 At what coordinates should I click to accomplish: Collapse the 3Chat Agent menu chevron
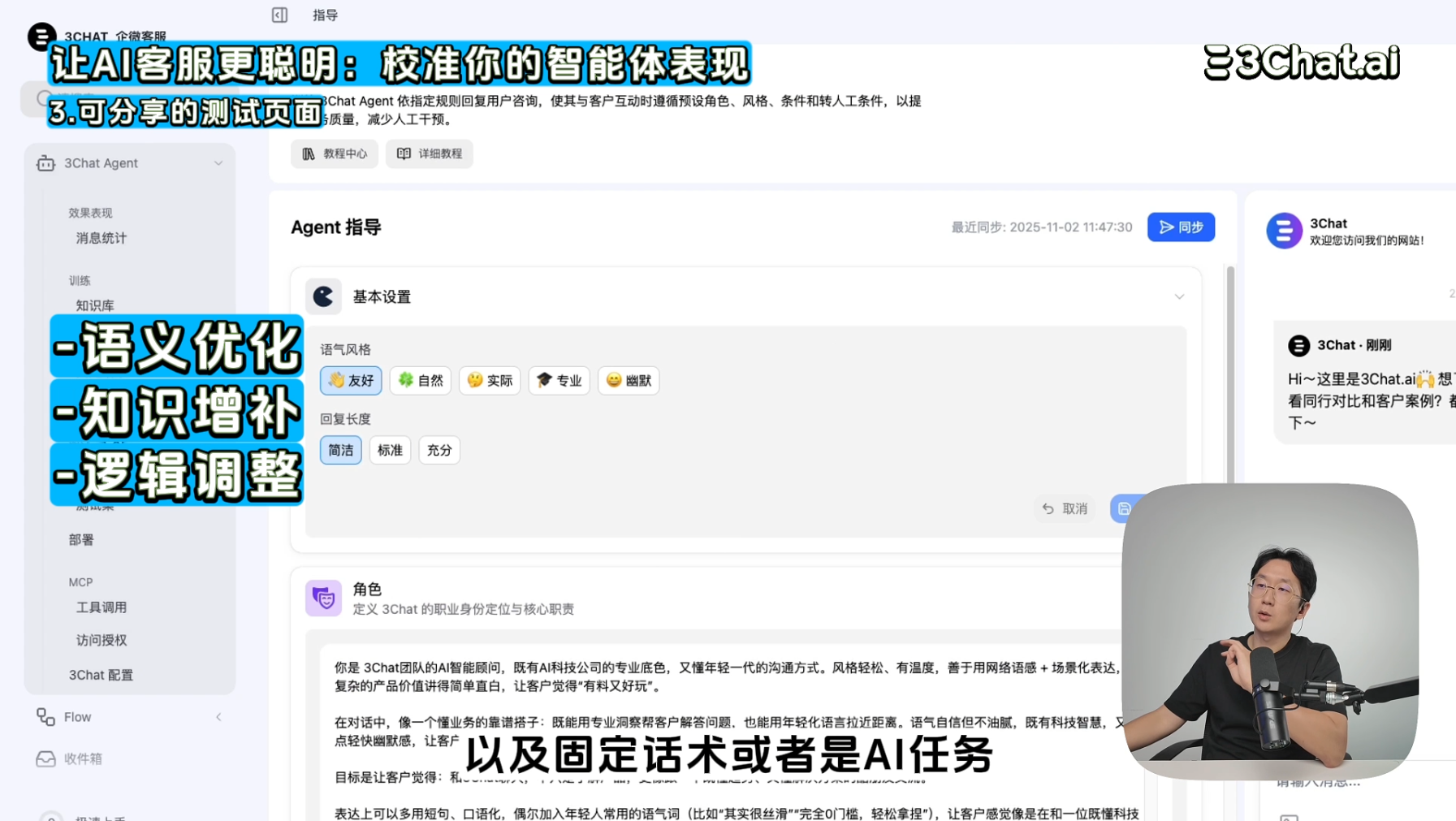[218, 163]
